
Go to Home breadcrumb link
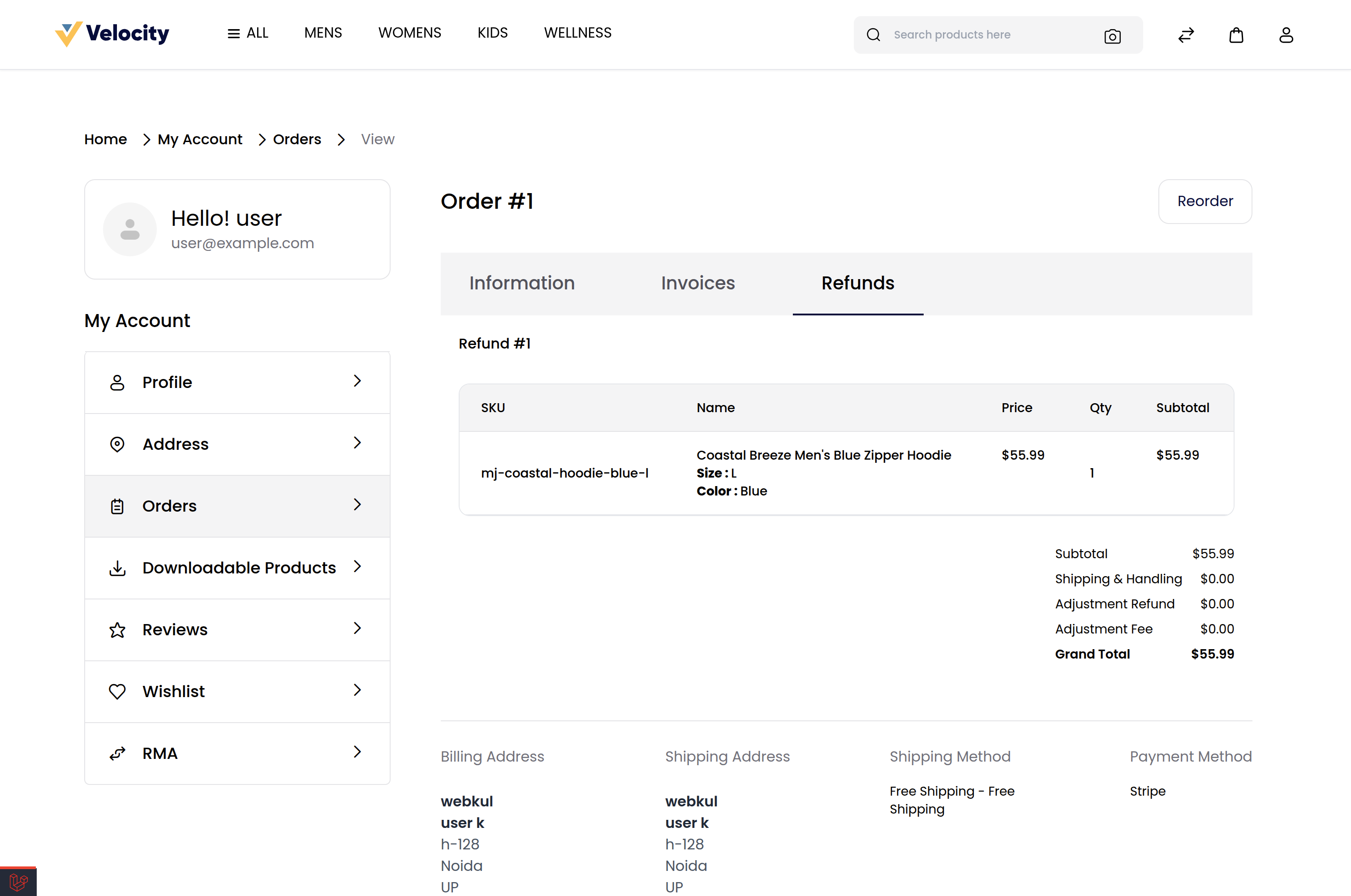pos(106,139)
